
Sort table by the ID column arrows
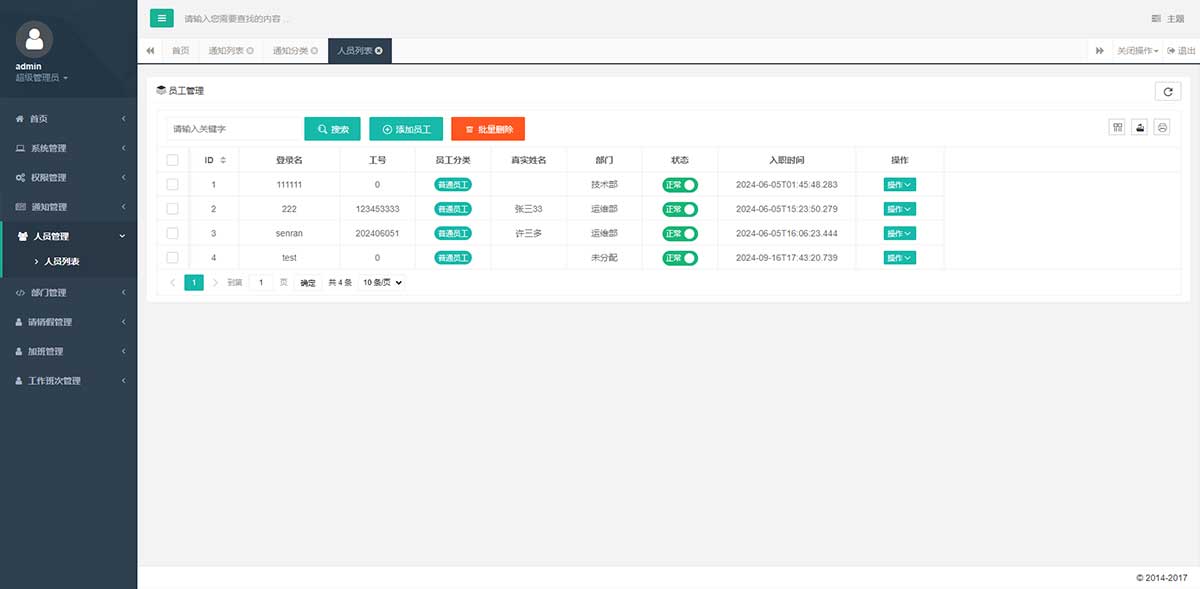coord(223,160)
